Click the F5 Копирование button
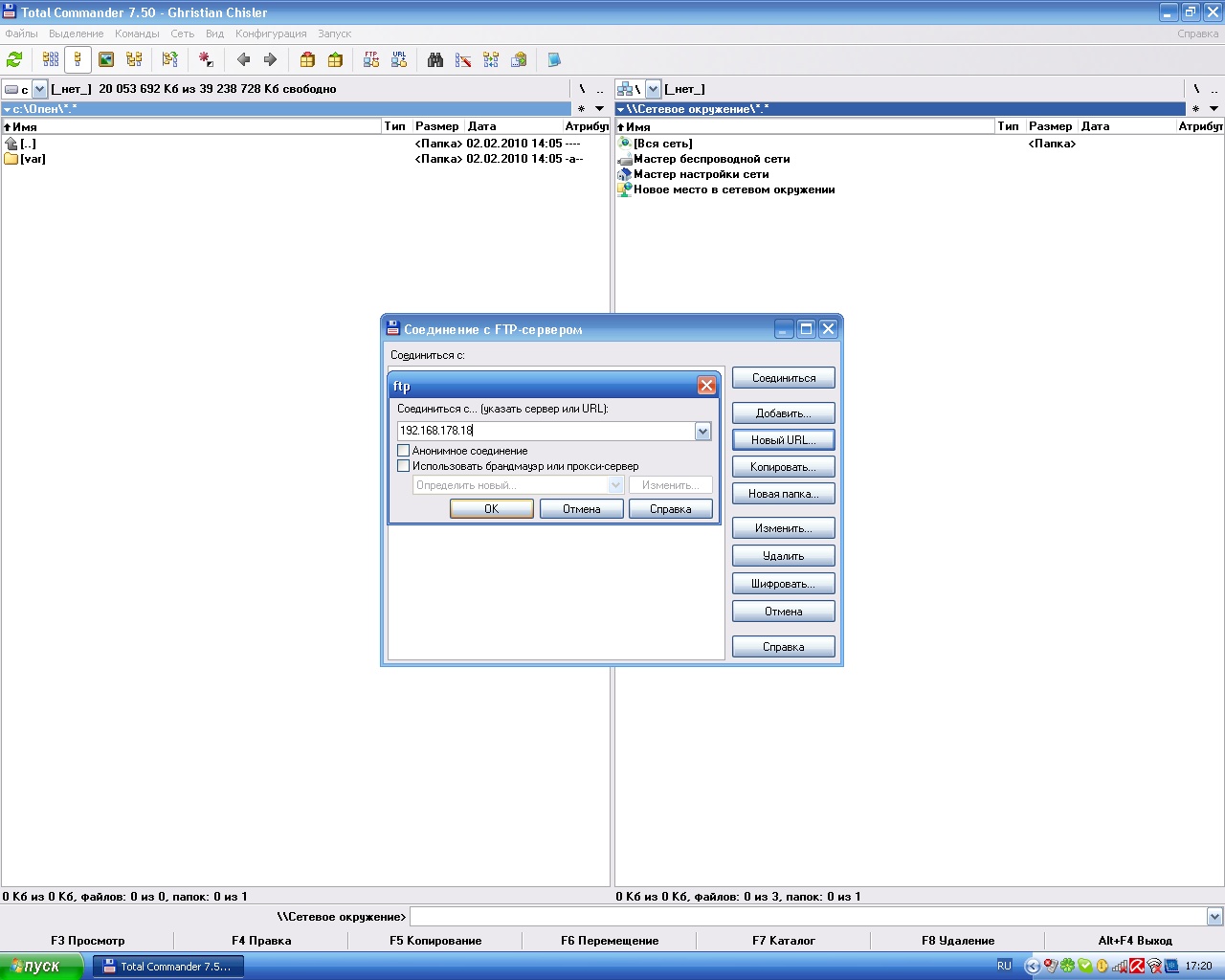Screen dimensions: 1225x980 pos(435,941)
